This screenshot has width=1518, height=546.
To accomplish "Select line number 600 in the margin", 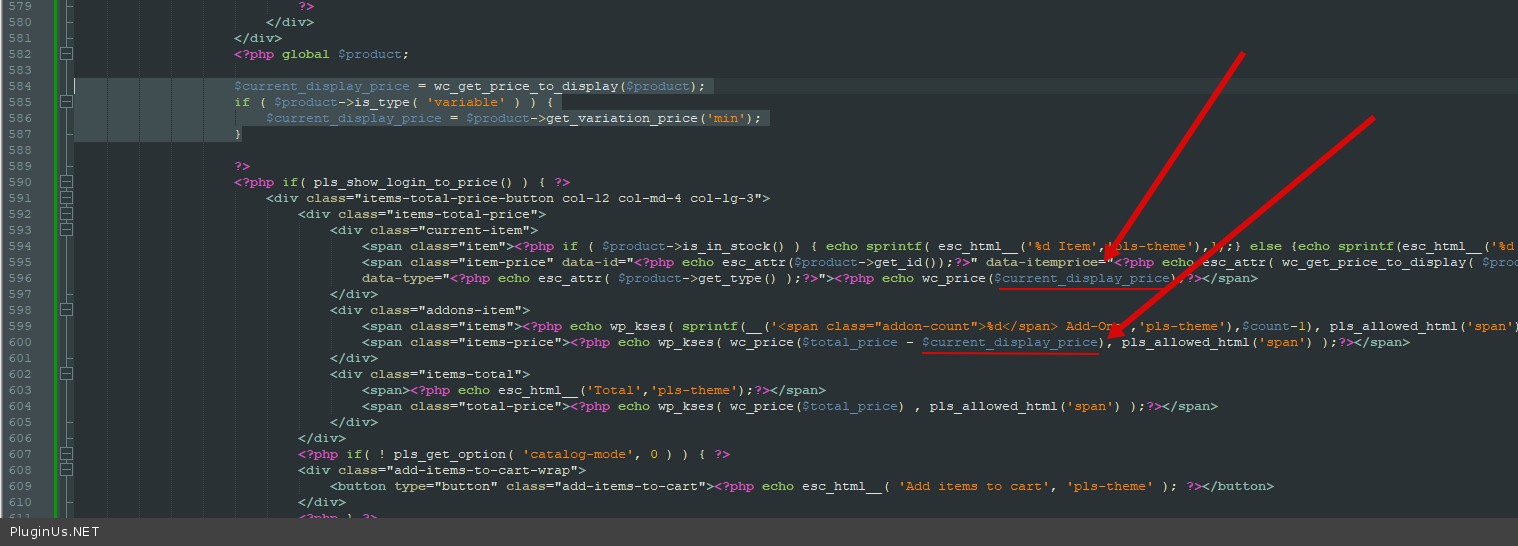I will point(19,342).
